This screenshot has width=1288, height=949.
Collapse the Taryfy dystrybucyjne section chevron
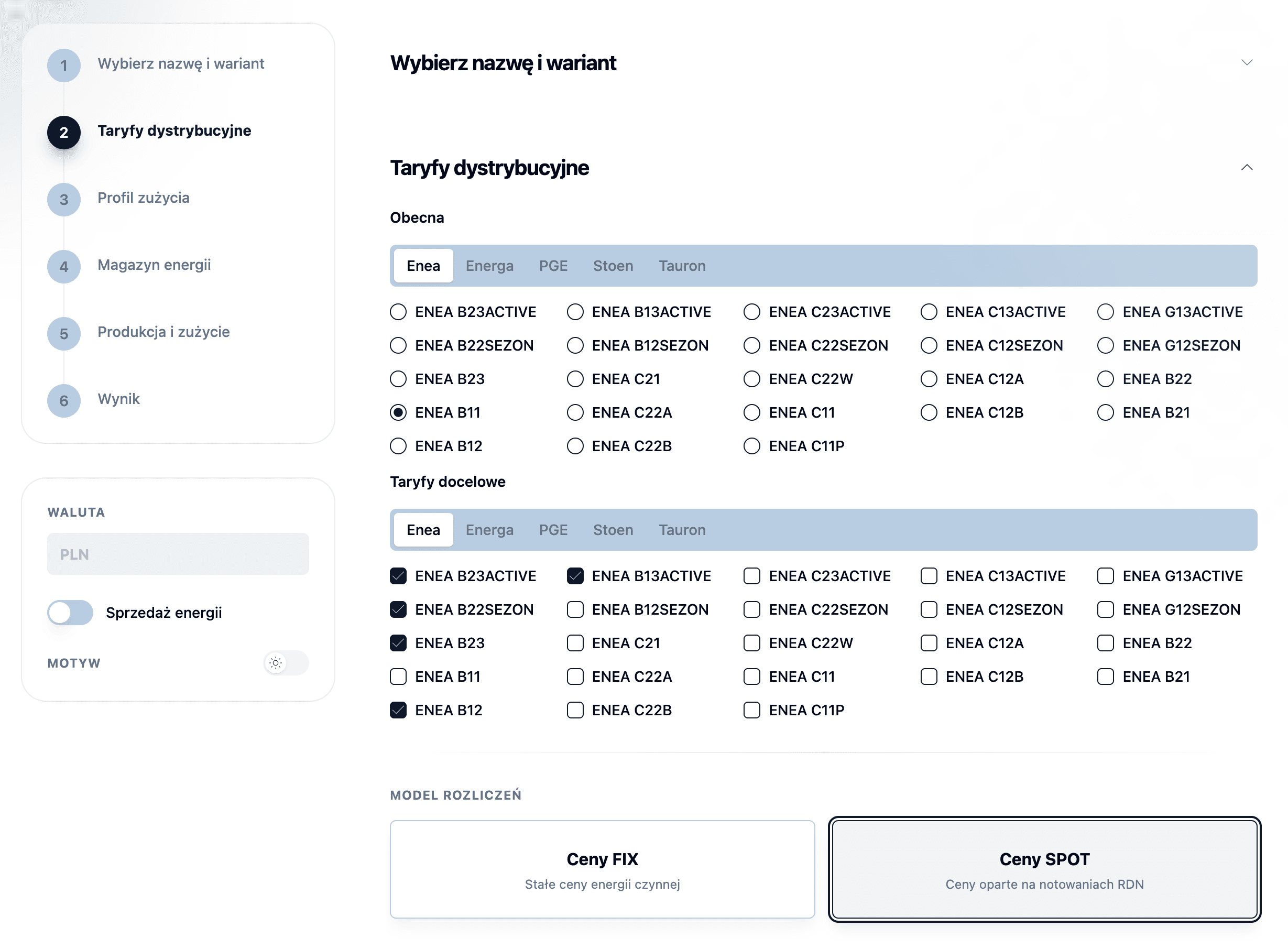[1246, 168]
